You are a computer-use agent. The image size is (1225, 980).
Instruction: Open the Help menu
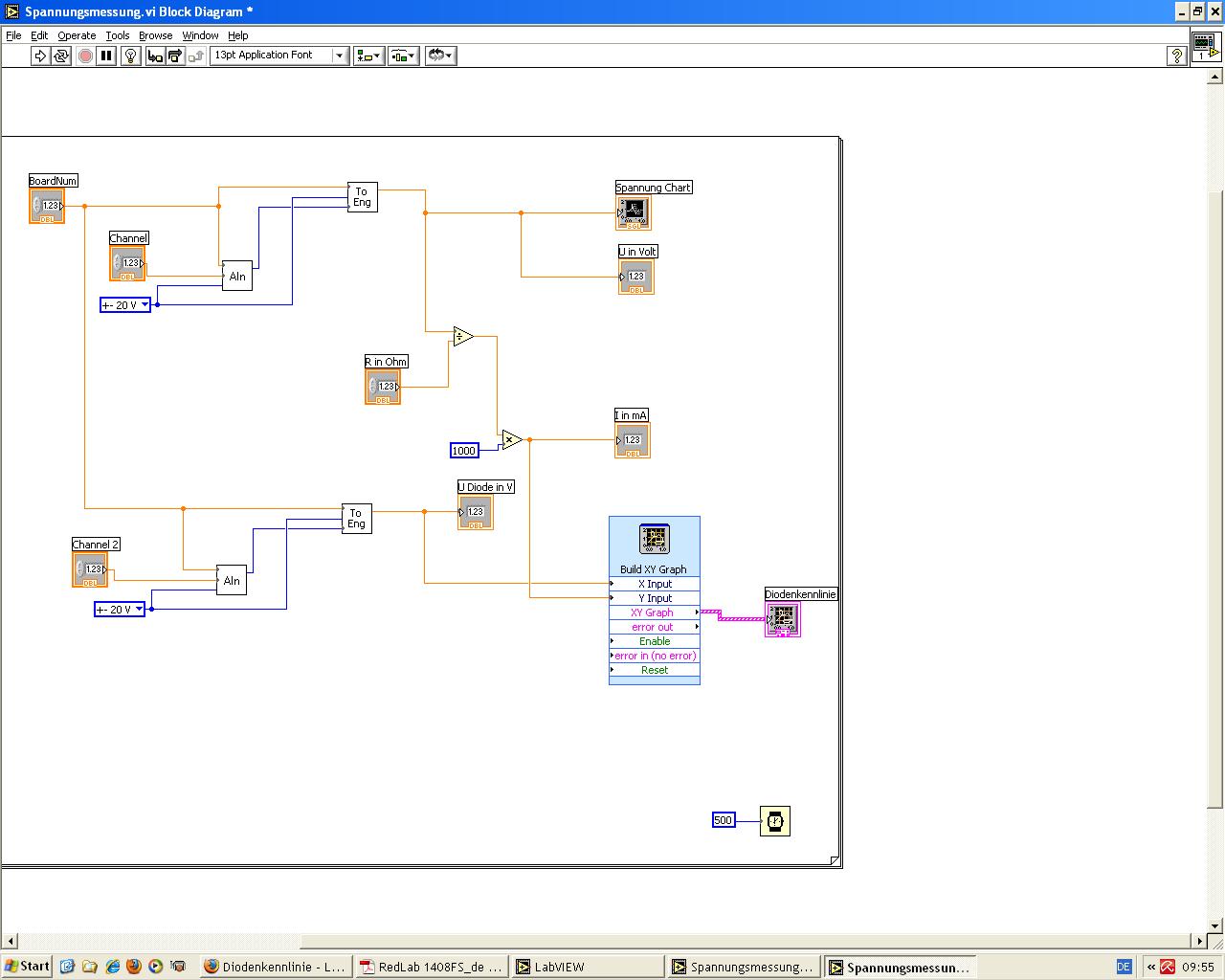pos(238,35)
